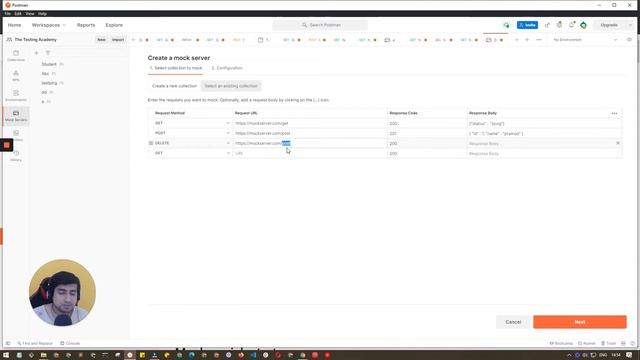
Task: Switch to the Select collection to mock step tab
Action: [176, 68]
